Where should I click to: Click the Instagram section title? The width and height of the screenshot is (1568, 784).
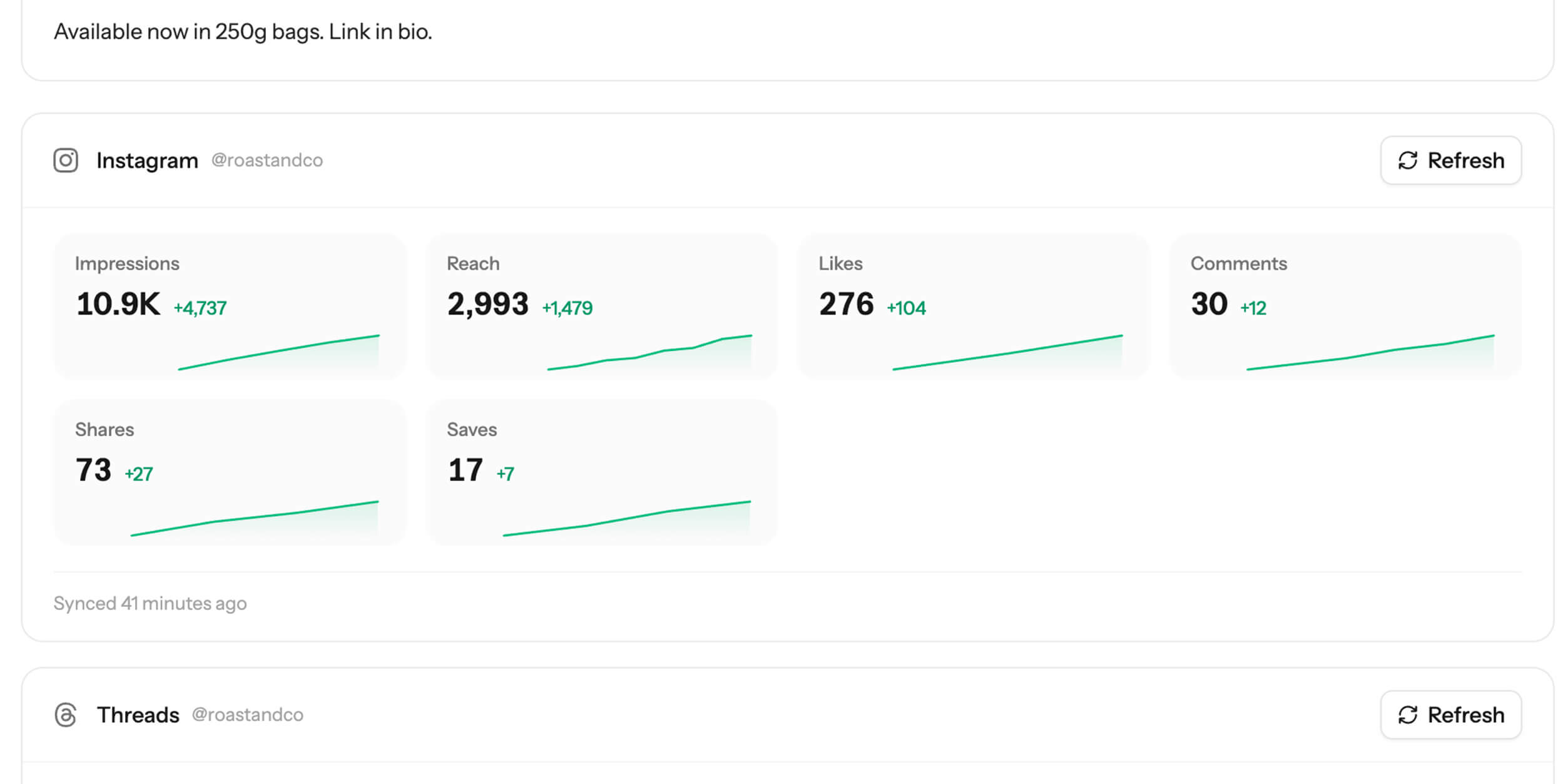(x=147, y=161)
